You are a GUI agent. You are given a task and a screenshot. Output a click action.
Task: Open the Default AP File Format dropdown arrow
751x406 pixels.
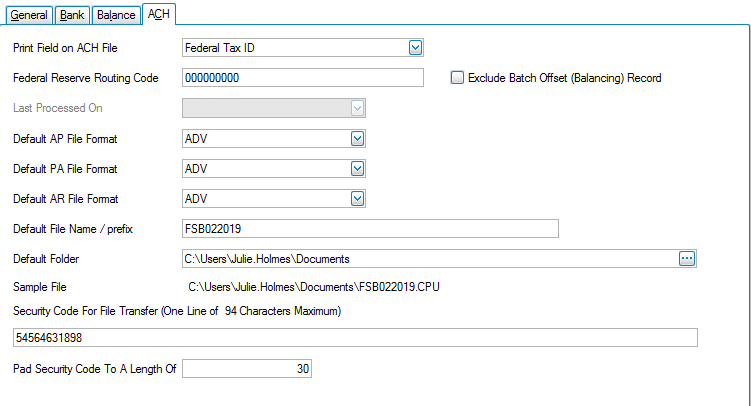357,139
